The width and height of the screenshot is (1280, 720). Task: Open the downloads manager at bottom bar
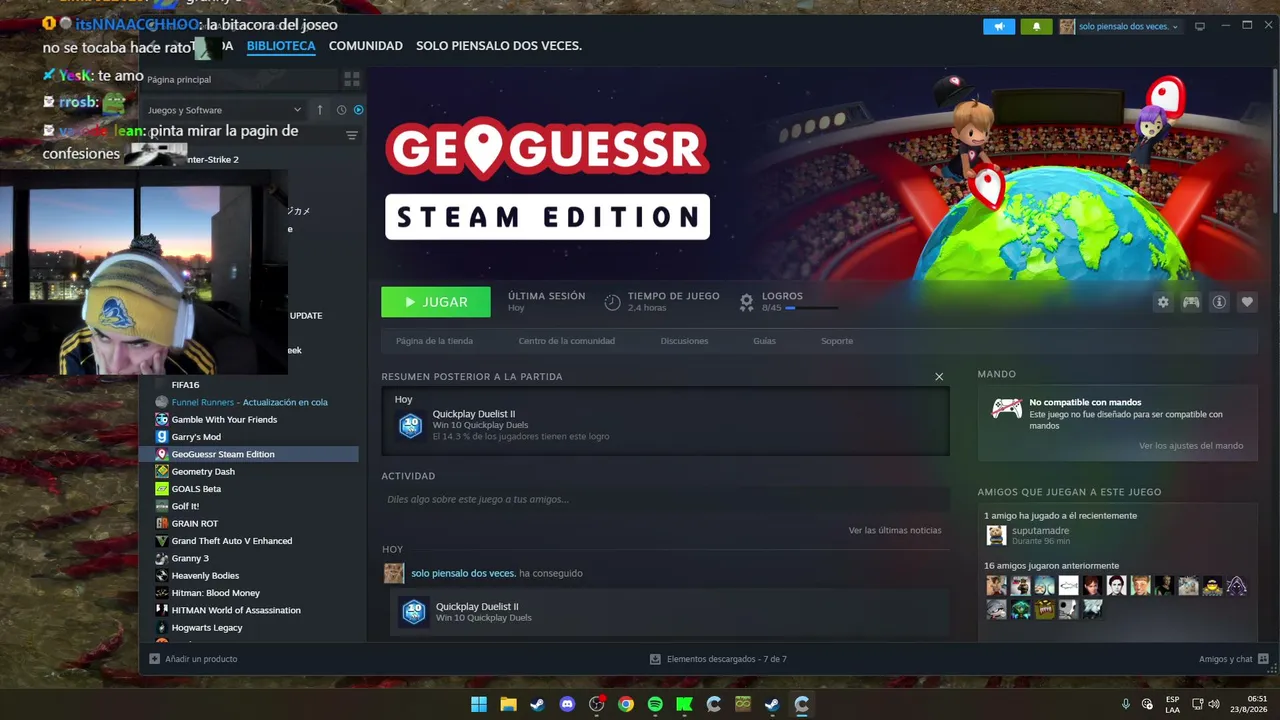tap(718, 659)
